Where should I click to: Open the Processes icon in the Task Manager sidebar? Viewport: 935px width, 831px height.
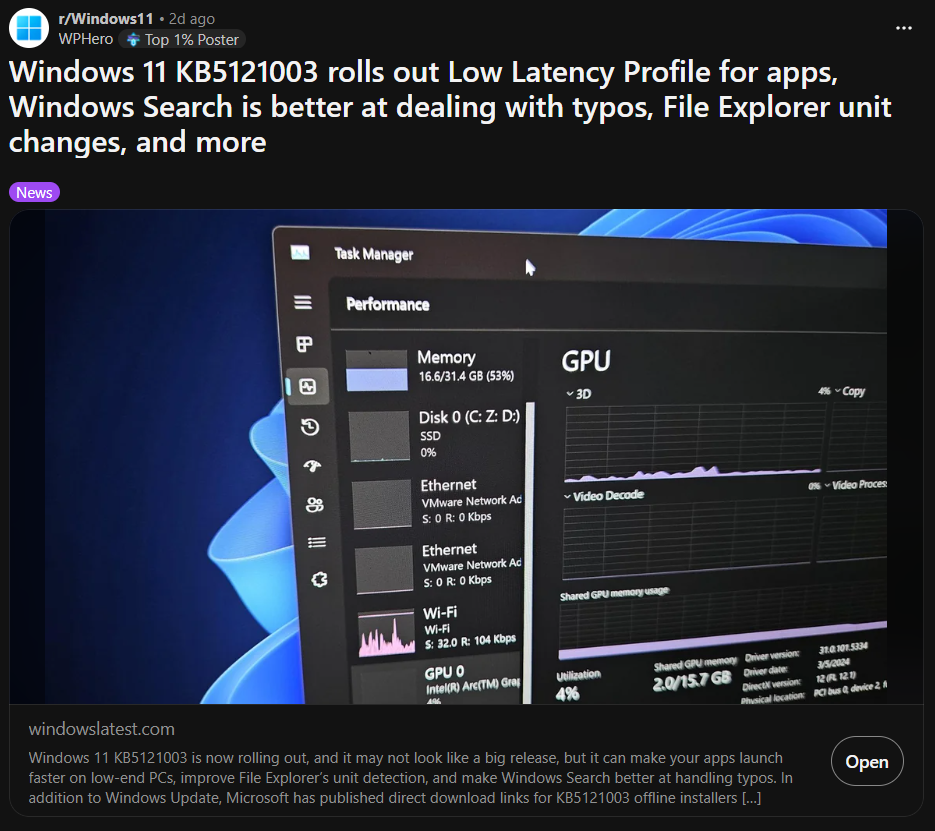305,344
